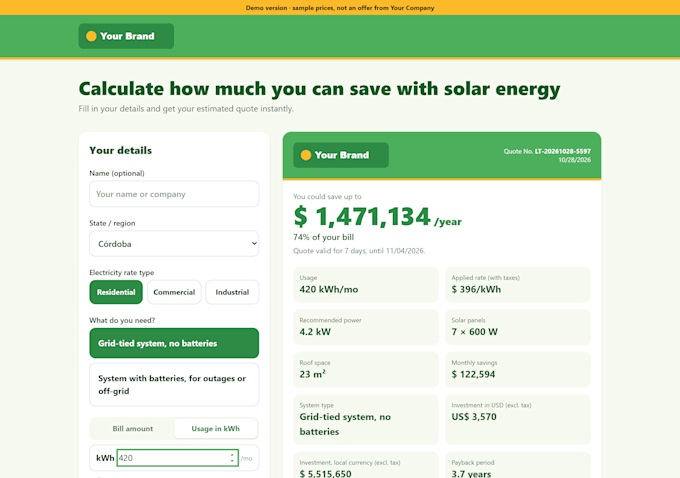Click the 7 × 600 W solar panels value
This screenshot has height=478, width=680.
point(474,332)
